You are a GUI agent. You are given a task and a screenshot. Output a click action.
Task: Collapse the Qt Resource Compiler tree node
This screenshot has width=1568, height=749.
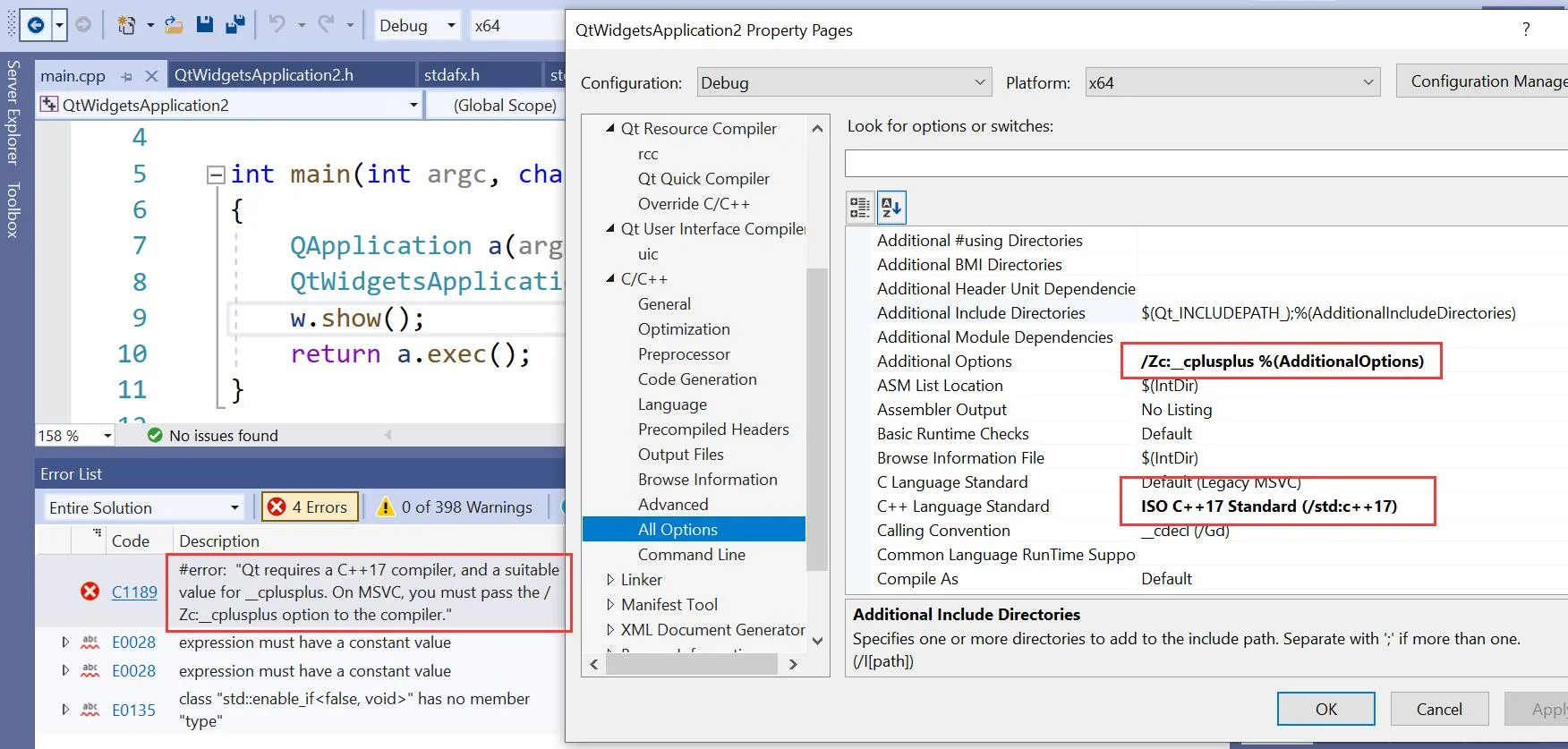[609, 129]
